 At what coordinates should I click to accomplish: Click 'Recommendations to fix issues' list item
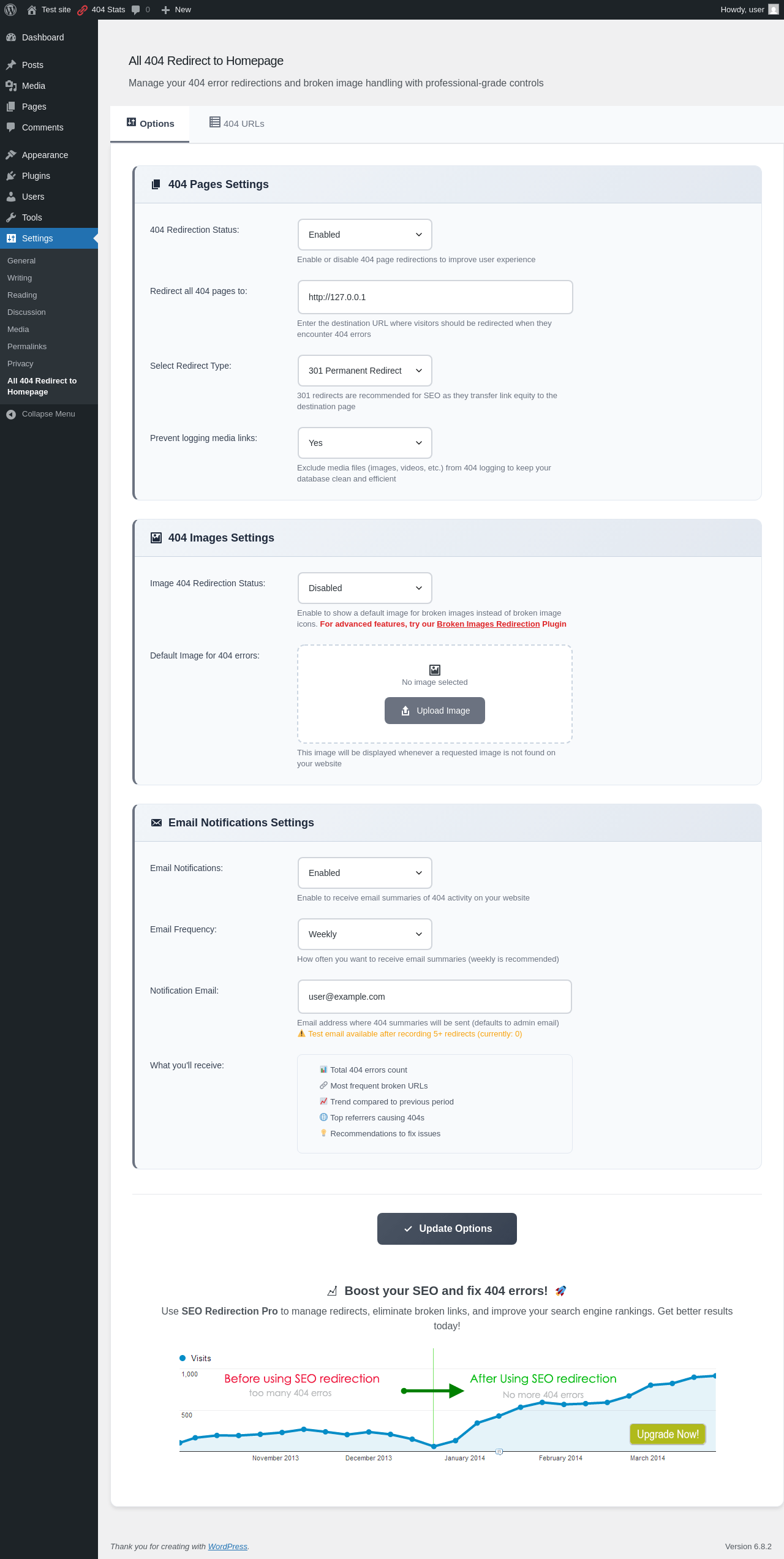(x=380, y=1134)
